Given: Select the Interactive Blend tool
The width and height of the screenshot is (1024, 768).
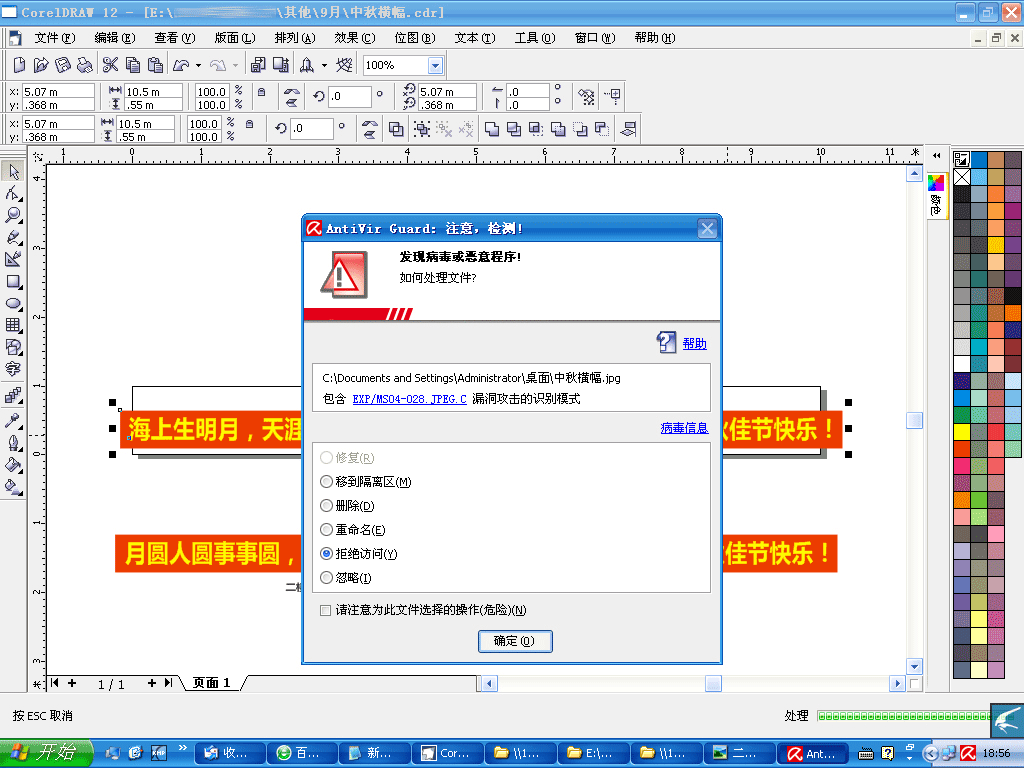Looking at the screenshot, I should [x=13, y=395].
